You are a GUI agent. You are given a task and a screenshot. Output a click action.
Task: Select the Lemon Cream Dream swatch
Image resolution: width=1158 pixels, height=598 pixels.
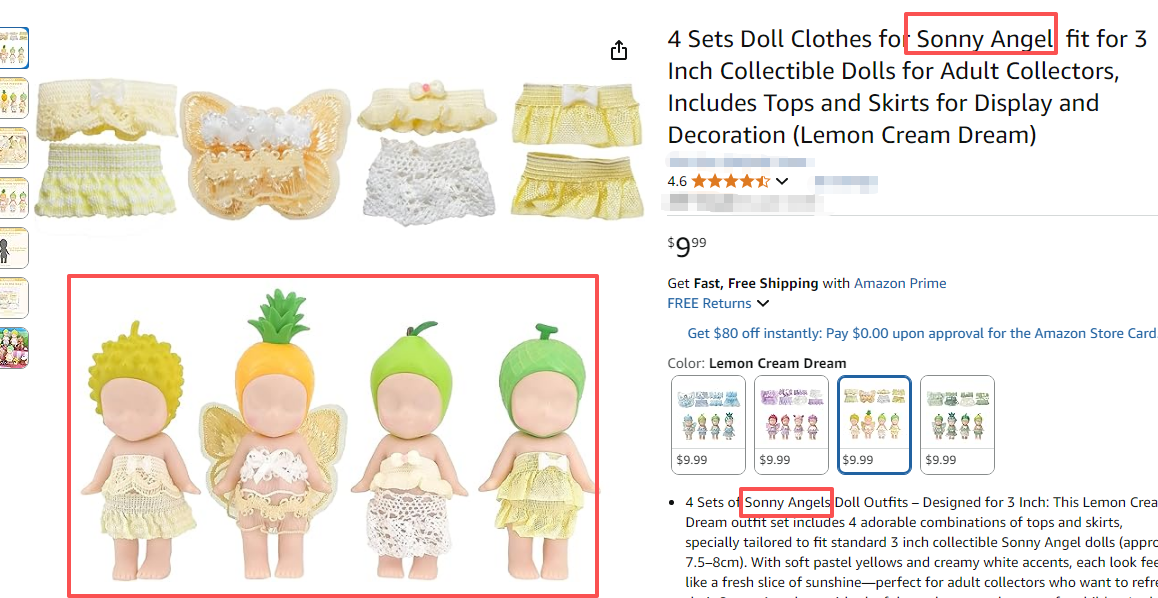click(874, 424)
